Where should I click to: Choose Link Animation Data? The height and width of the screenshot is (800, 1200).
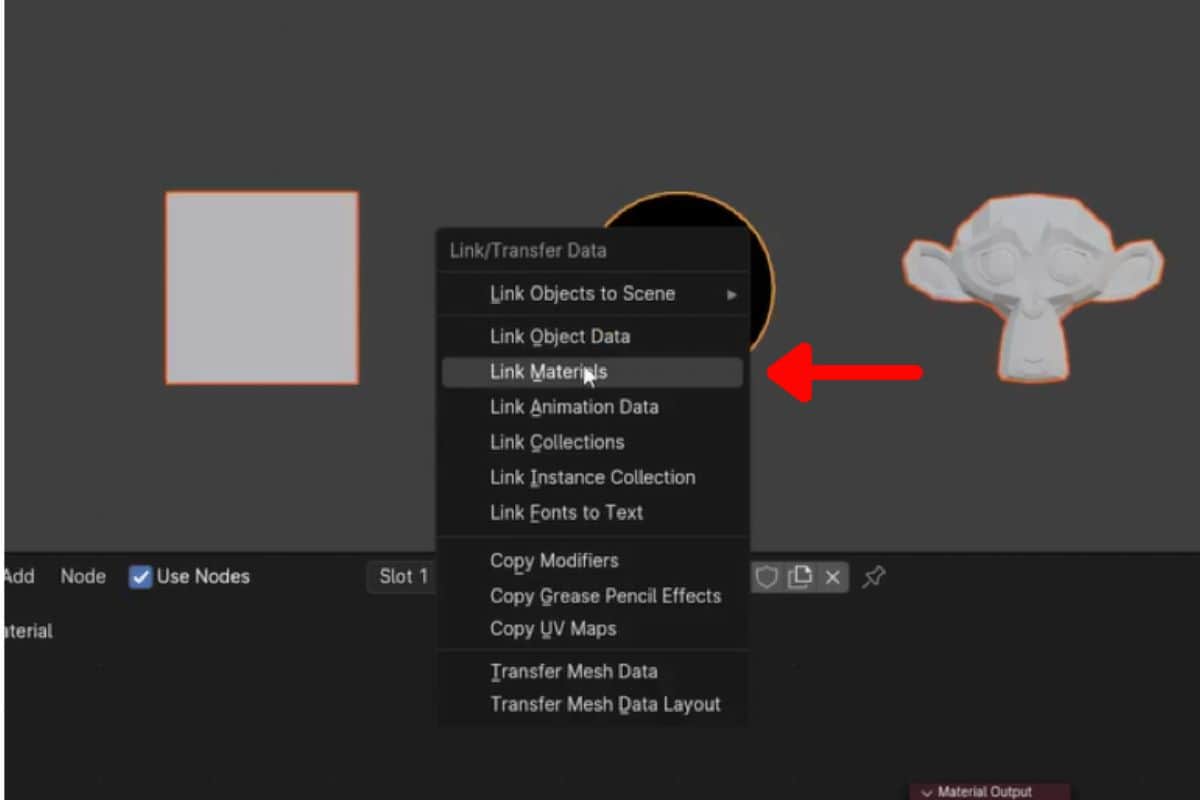(x=574, y=406)
